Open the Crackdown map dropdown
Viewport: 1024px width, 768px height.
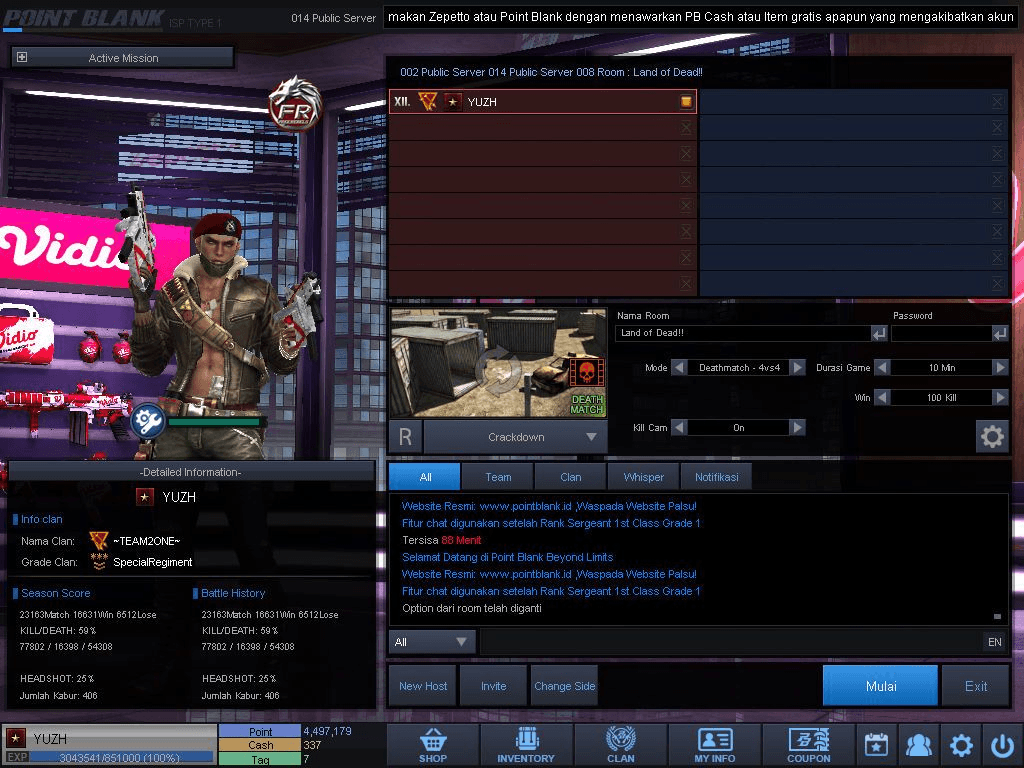coord(517,437)
